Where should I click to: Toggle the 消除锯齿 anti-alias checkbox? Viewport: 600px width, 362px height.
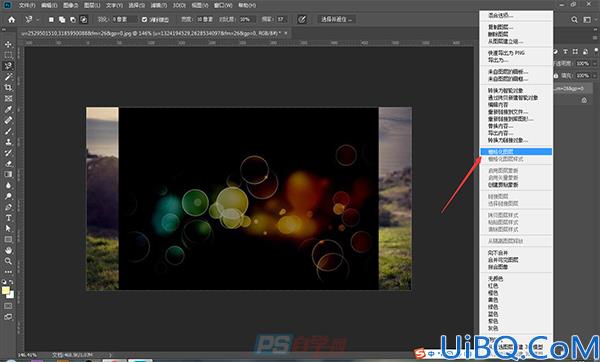[x=144, y=19]
